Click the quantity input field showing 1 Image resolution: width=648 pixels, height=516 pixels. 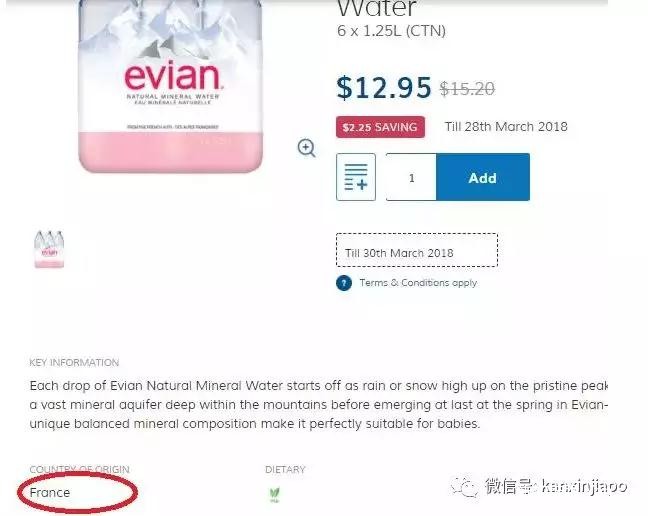pyautogui.click(x=411, y=177)
